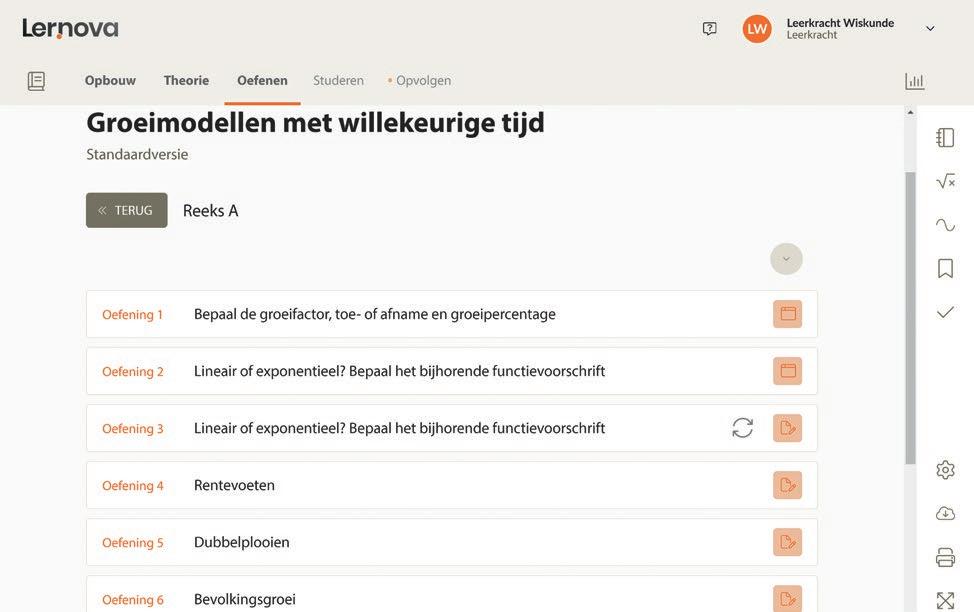Open the help chat icon in the header
This screenshot has height=612, width=974.
[x=709, y=29]
